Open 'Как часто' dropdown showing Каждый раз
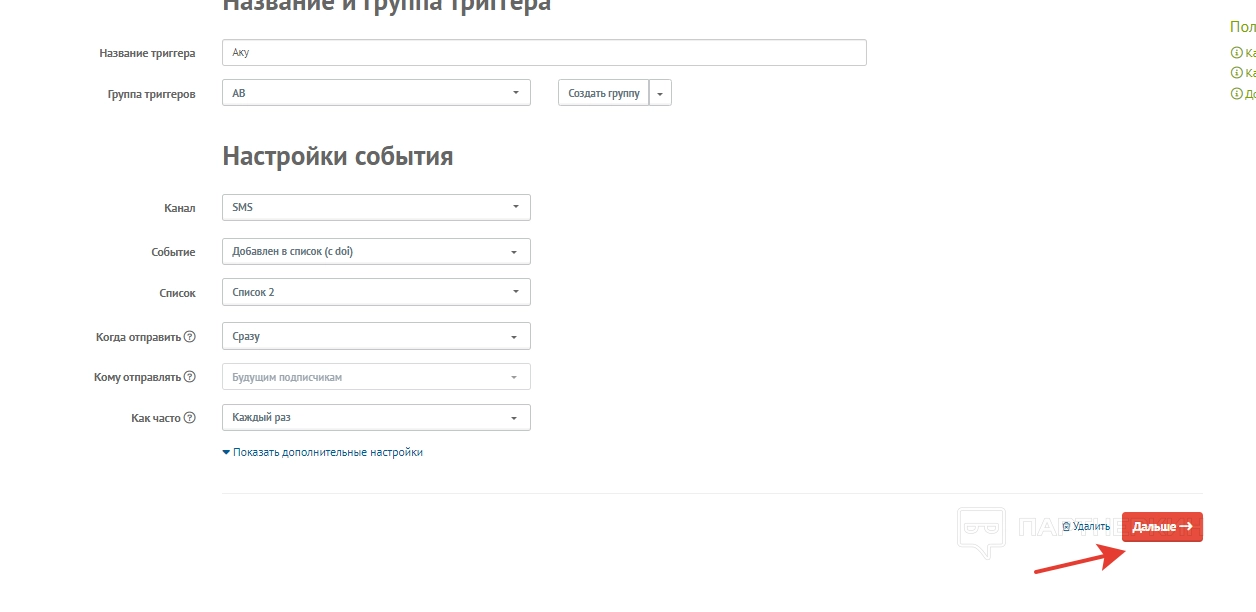This screenshot has height=612, width=1256. pyautogui.click(x=376, y=417)
